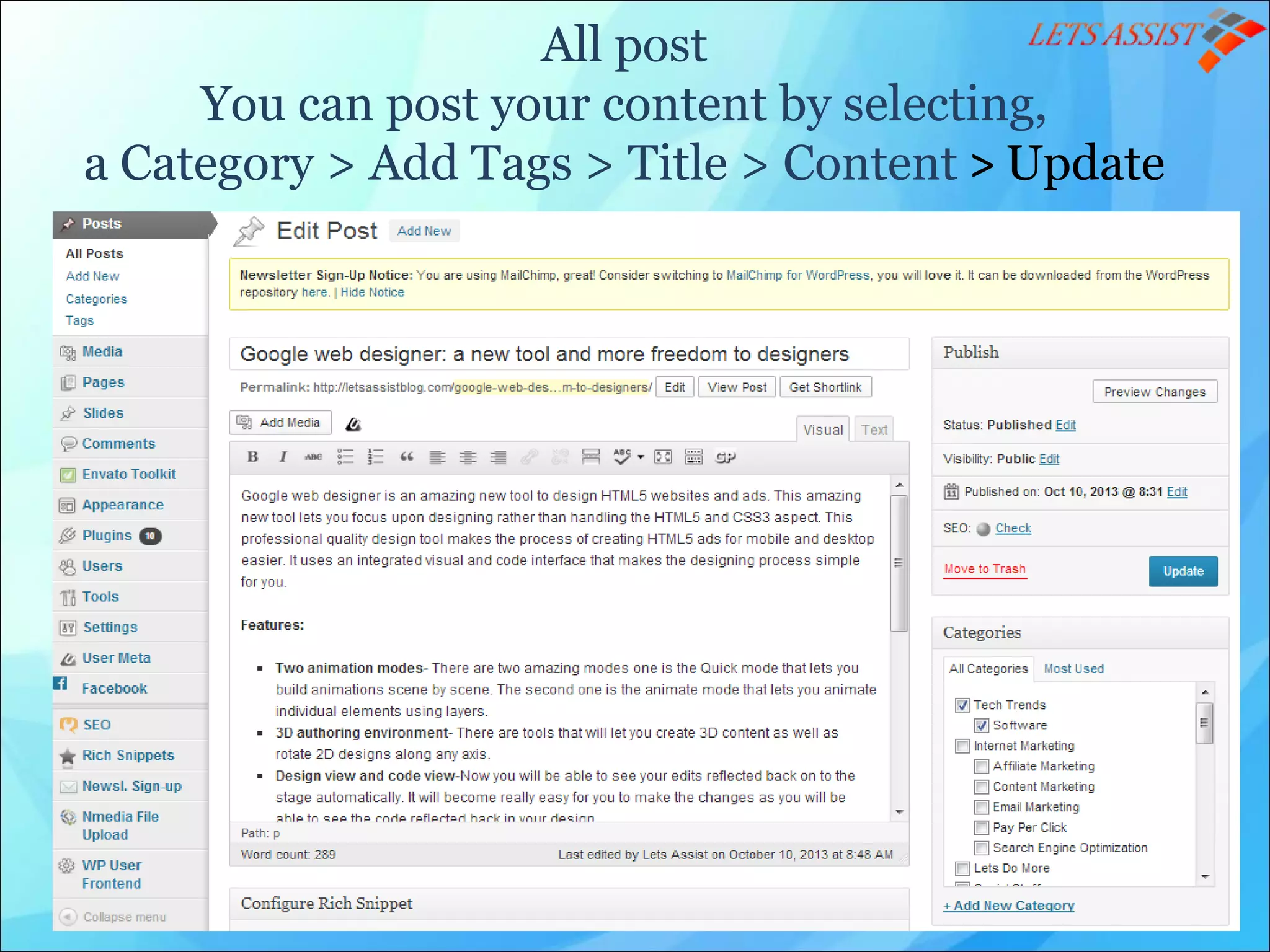The width and height of the screenshot is (1270, 952).
Task: Click the User Meta icon beside Add Media
Action: click(353, 424)
